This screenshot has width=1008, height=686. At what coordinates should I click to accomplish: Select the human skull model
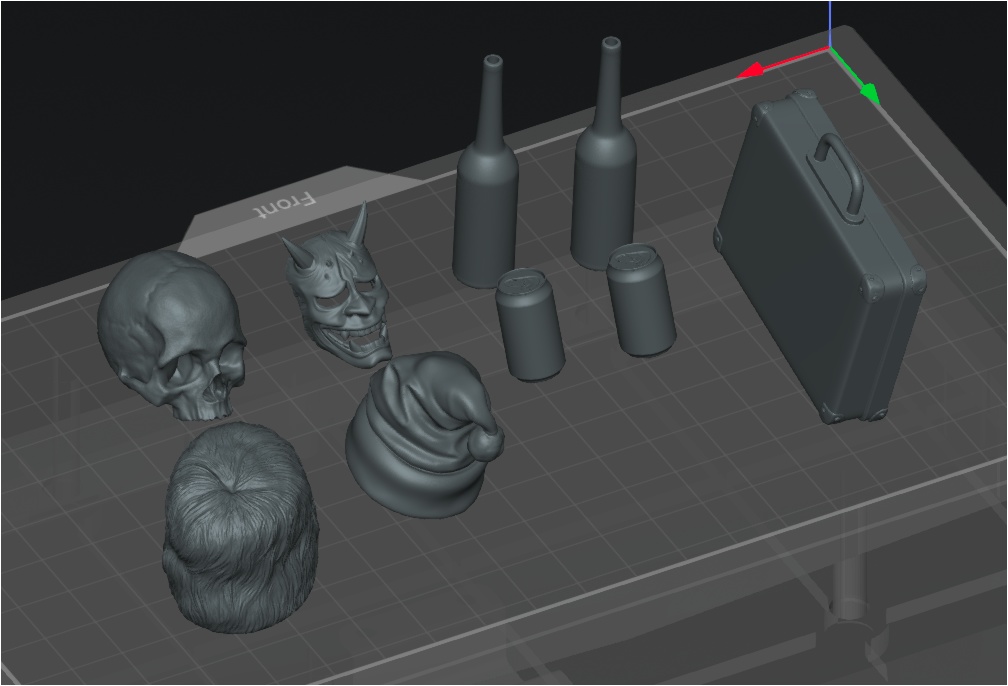click(172, 334)
